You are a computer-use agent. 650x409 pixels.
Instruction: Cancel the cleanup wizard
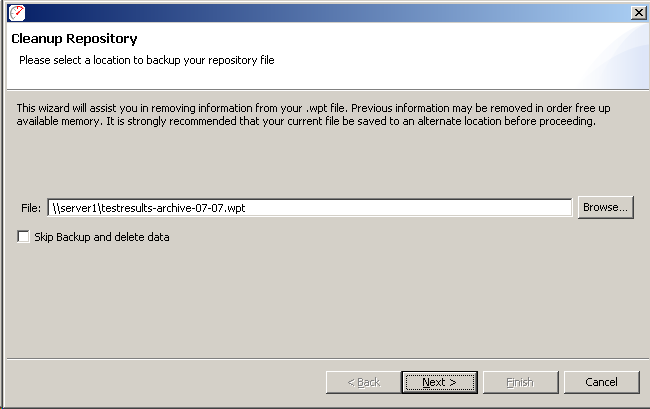pyautogui.click(x=601, y=382)
